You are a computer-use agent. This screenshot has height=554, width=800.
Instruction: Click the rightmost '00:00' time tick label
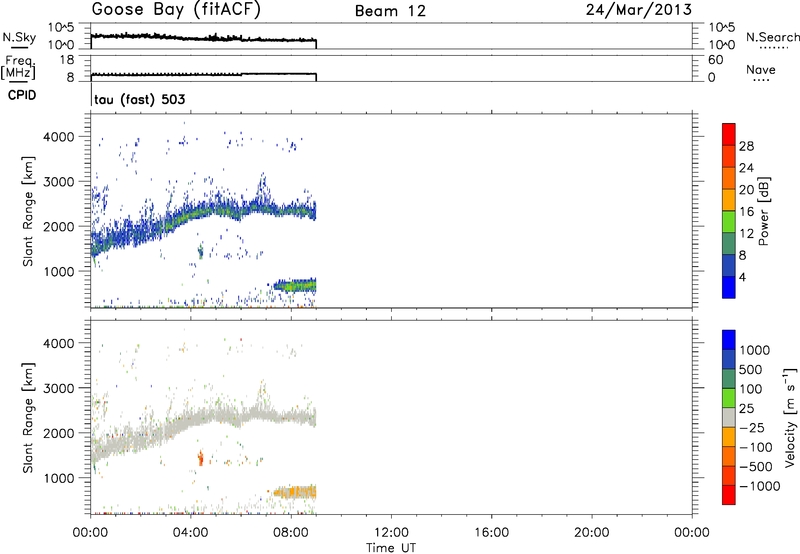pyautogui.click(x=692, y=533)
